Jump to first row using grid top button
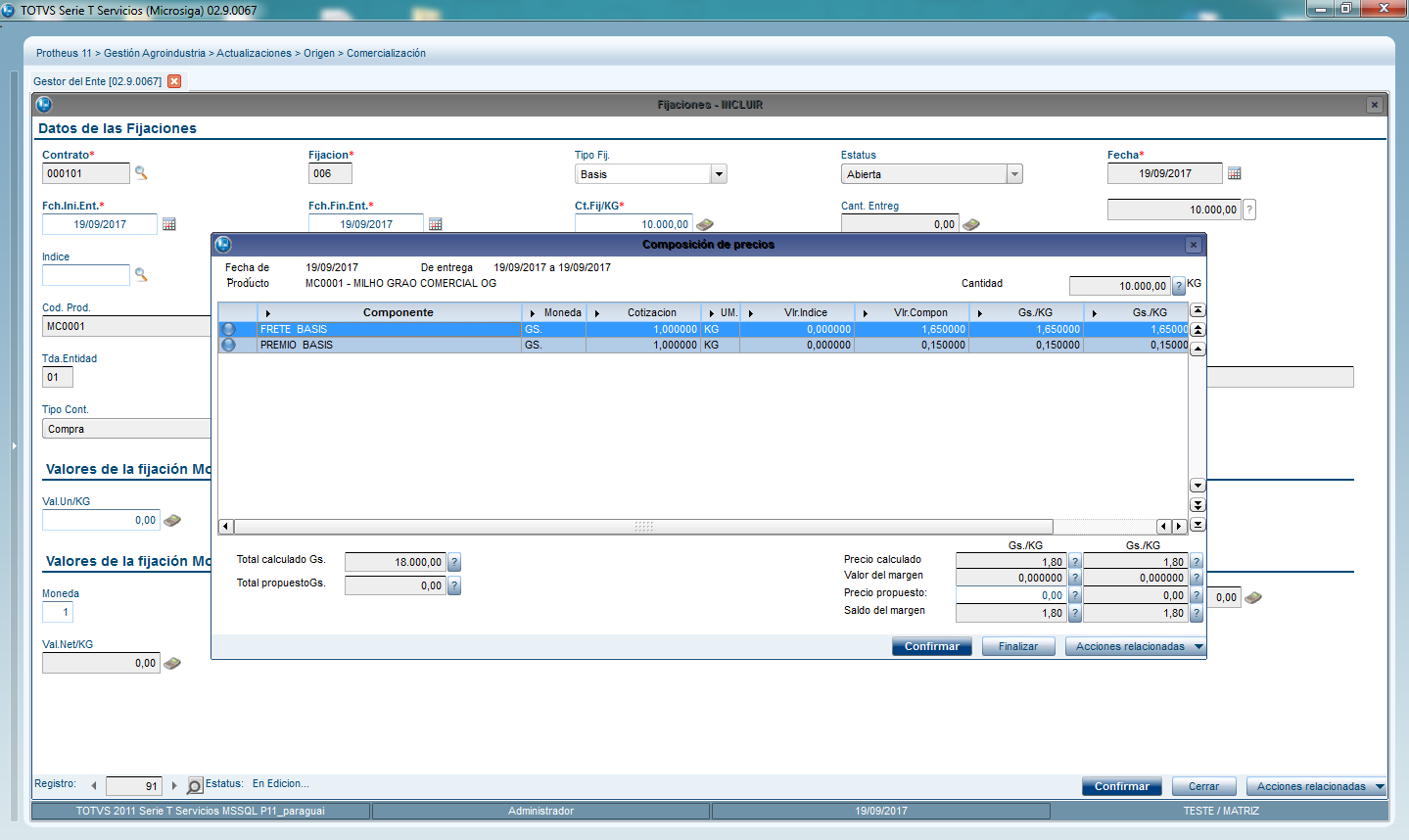1409x840 pixels. pos(1198,310)
